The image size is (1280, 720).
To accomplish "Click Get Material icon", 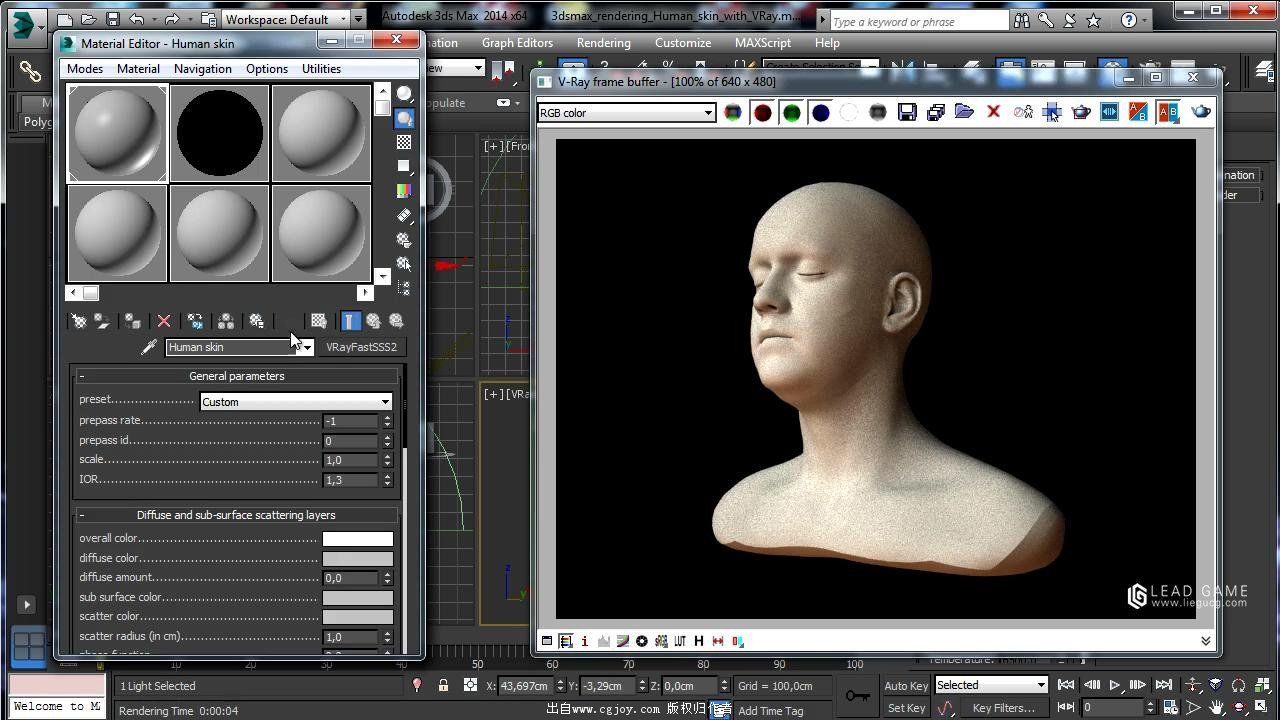I will (x=79, y=321).
